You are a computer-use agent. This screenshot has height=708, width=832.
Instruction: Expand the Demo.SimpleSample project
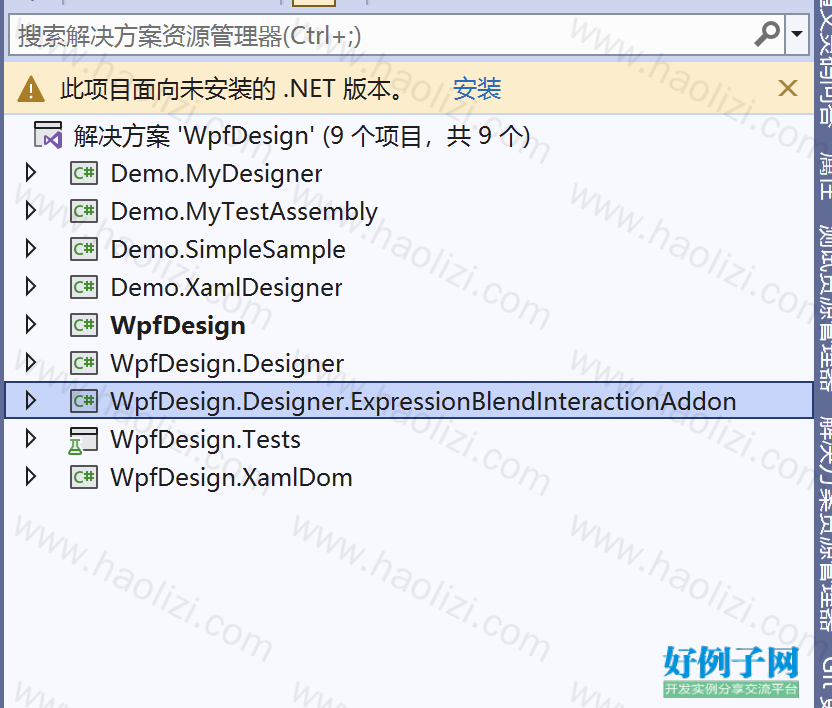tap(30, 248)
